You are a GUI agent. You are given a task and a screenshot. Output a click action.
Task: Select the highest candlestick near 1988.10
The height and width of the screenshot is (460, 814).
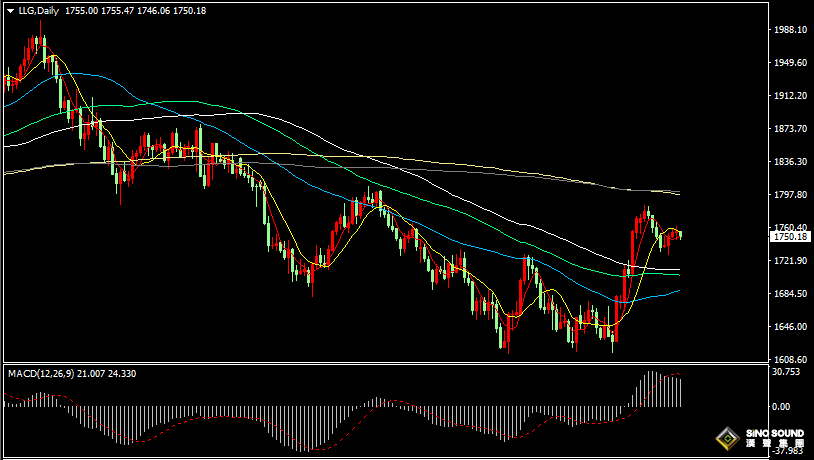coord(41,40)
